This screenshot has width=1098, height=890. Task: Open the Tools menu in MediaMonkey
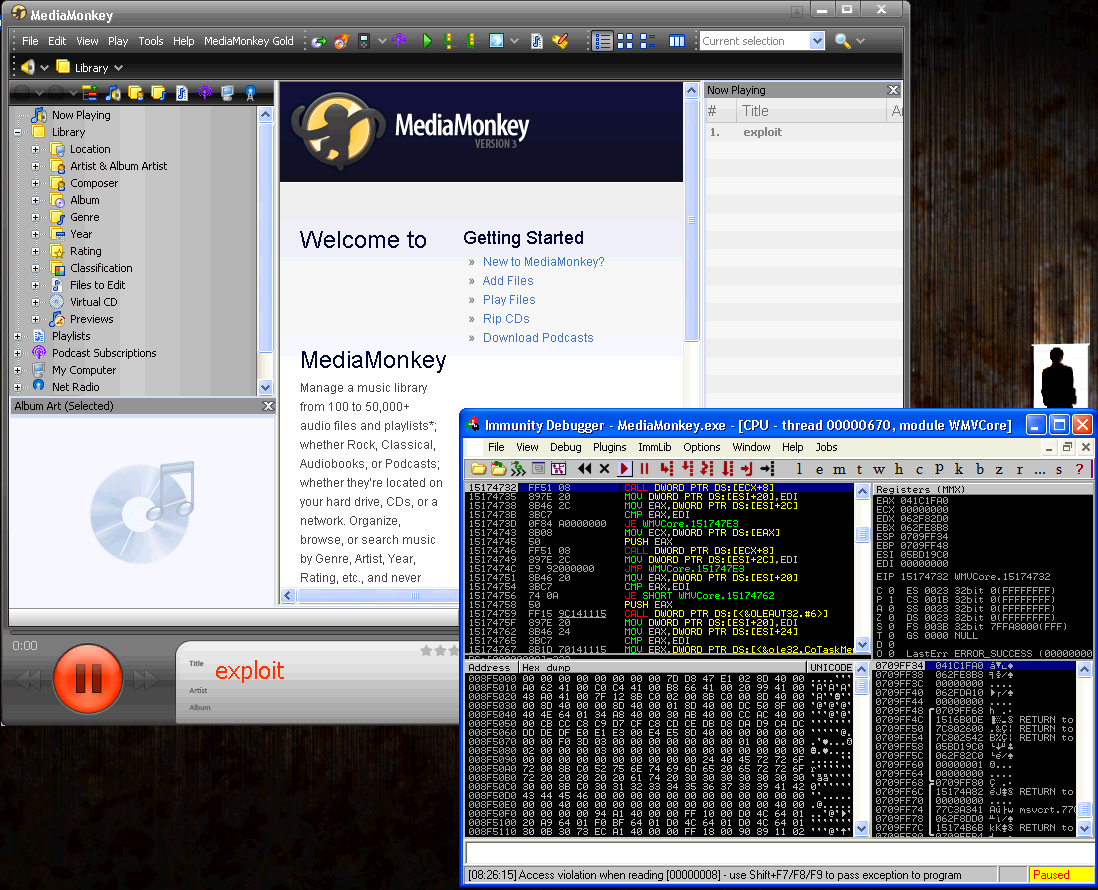click(151, 41)
